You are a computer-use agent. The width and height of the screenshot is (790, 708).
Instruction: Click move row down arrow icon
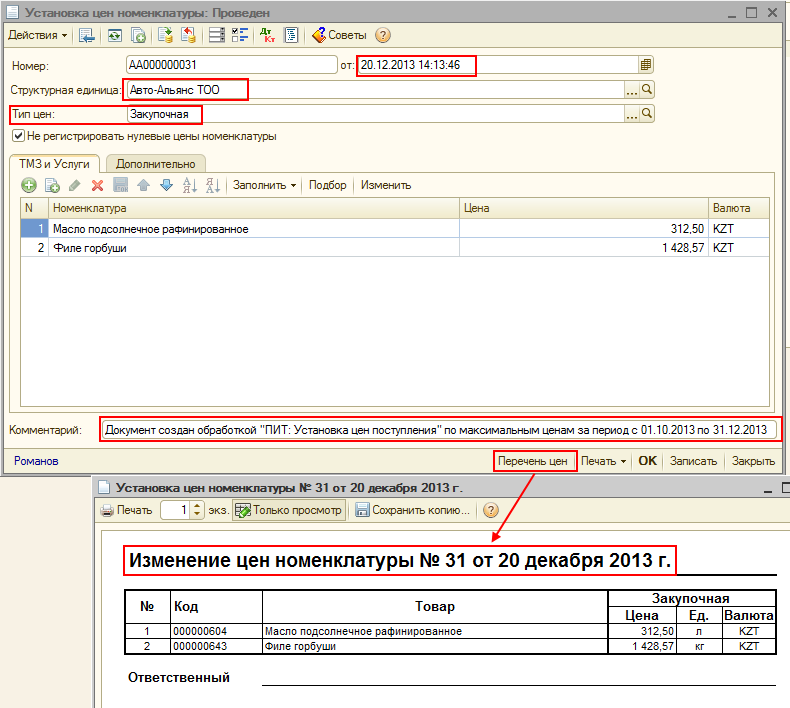pyautogui.click(x=166, y=185)
